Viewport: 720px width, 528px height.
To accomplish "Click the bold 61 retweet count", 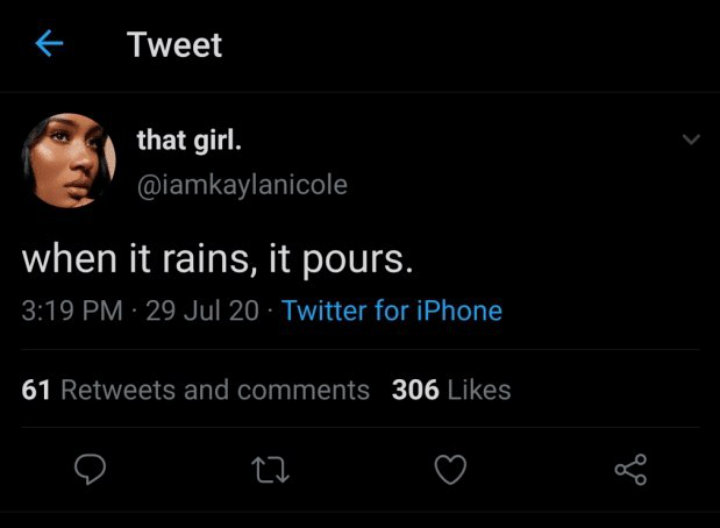I will click(x=36, y=390).
